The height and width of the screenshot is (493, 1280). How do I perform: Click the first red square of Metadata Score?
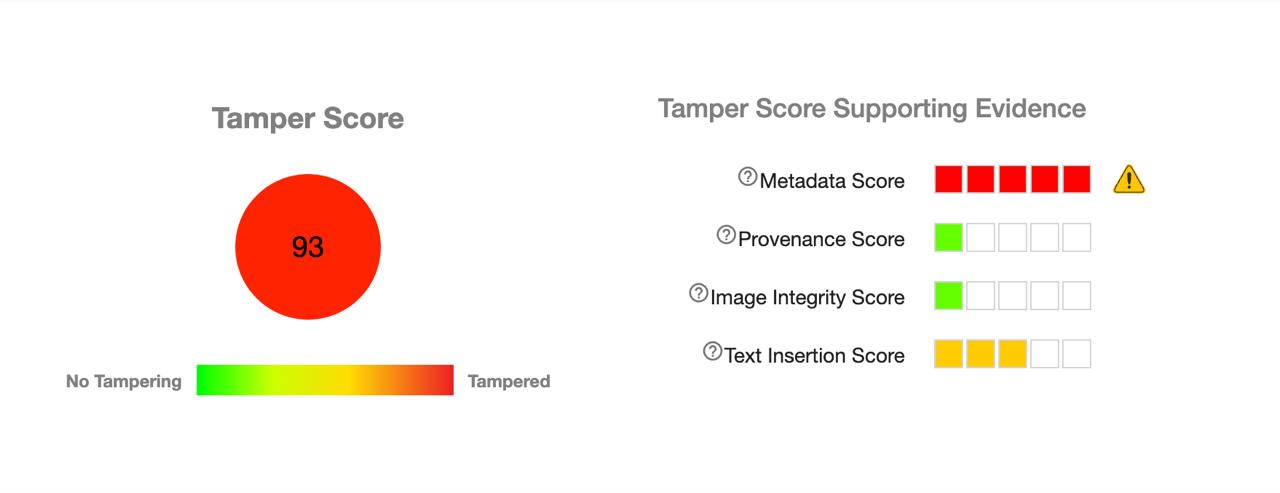tap(948, 180)
